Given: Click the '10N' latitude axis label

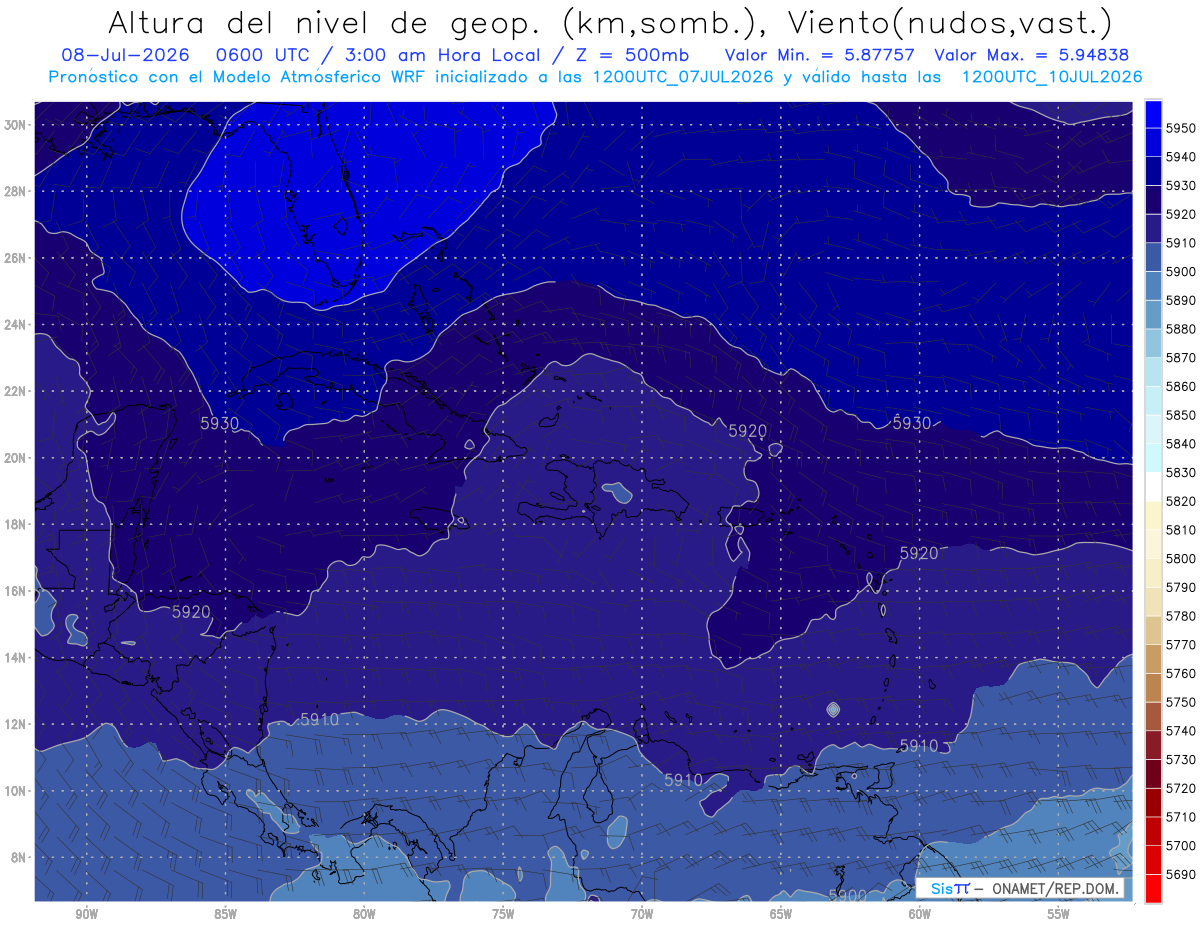Looking at the screenshot, I should tap(15, 791).
